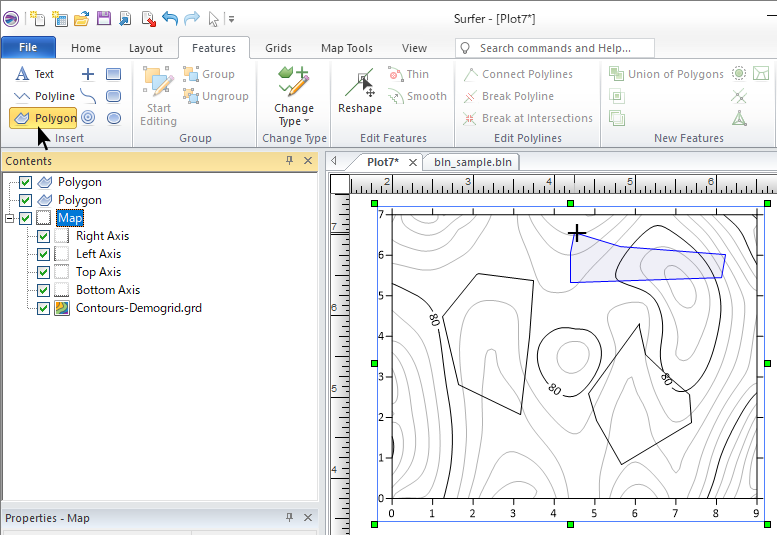Image resolution: width=777 pixels, height=535 pixels.
Task: Select the Ellipse insert tool
Action: [x=114, y=118]
